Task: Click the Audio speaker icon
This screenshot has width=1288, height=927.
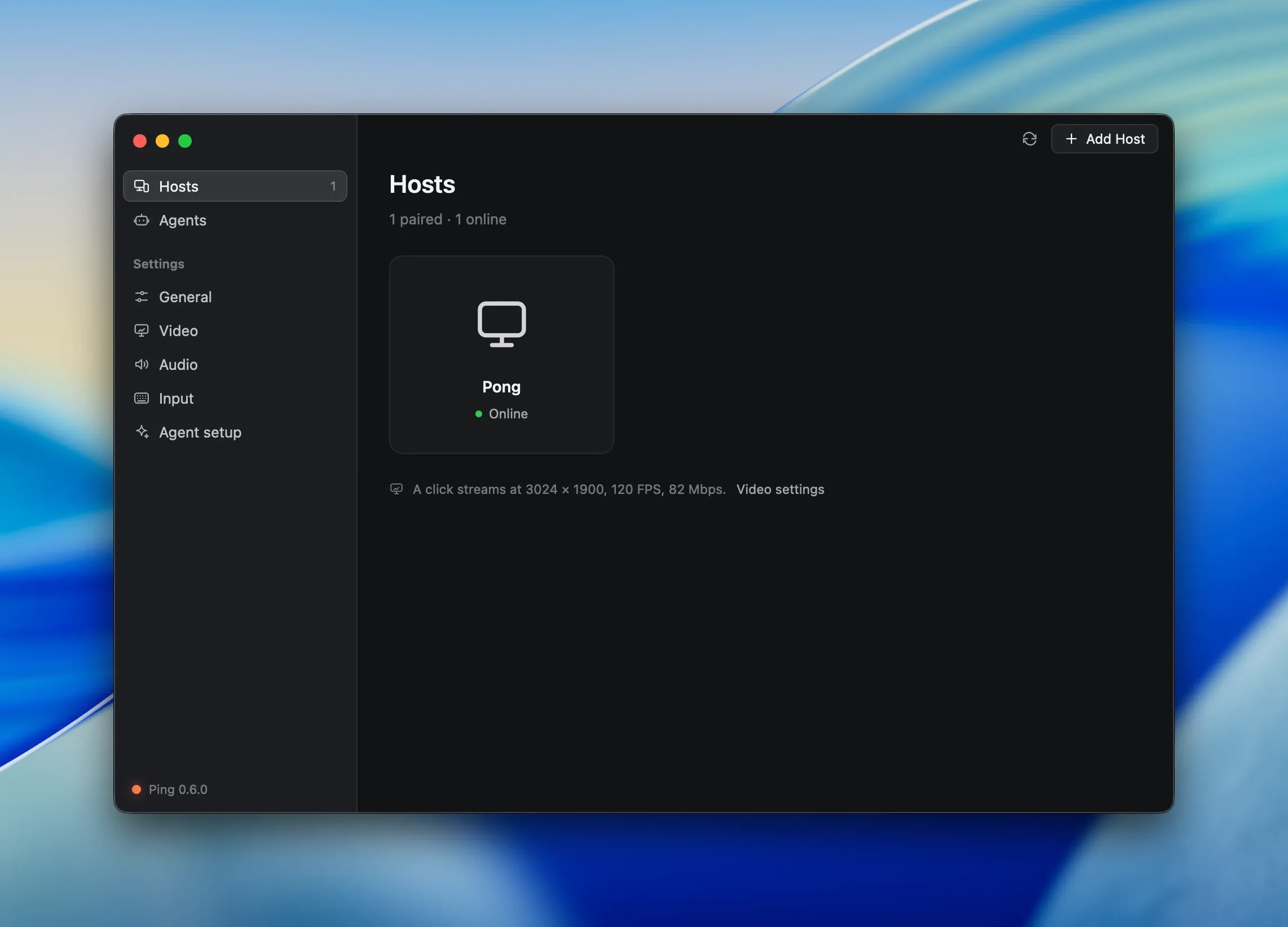Action: 142,365
